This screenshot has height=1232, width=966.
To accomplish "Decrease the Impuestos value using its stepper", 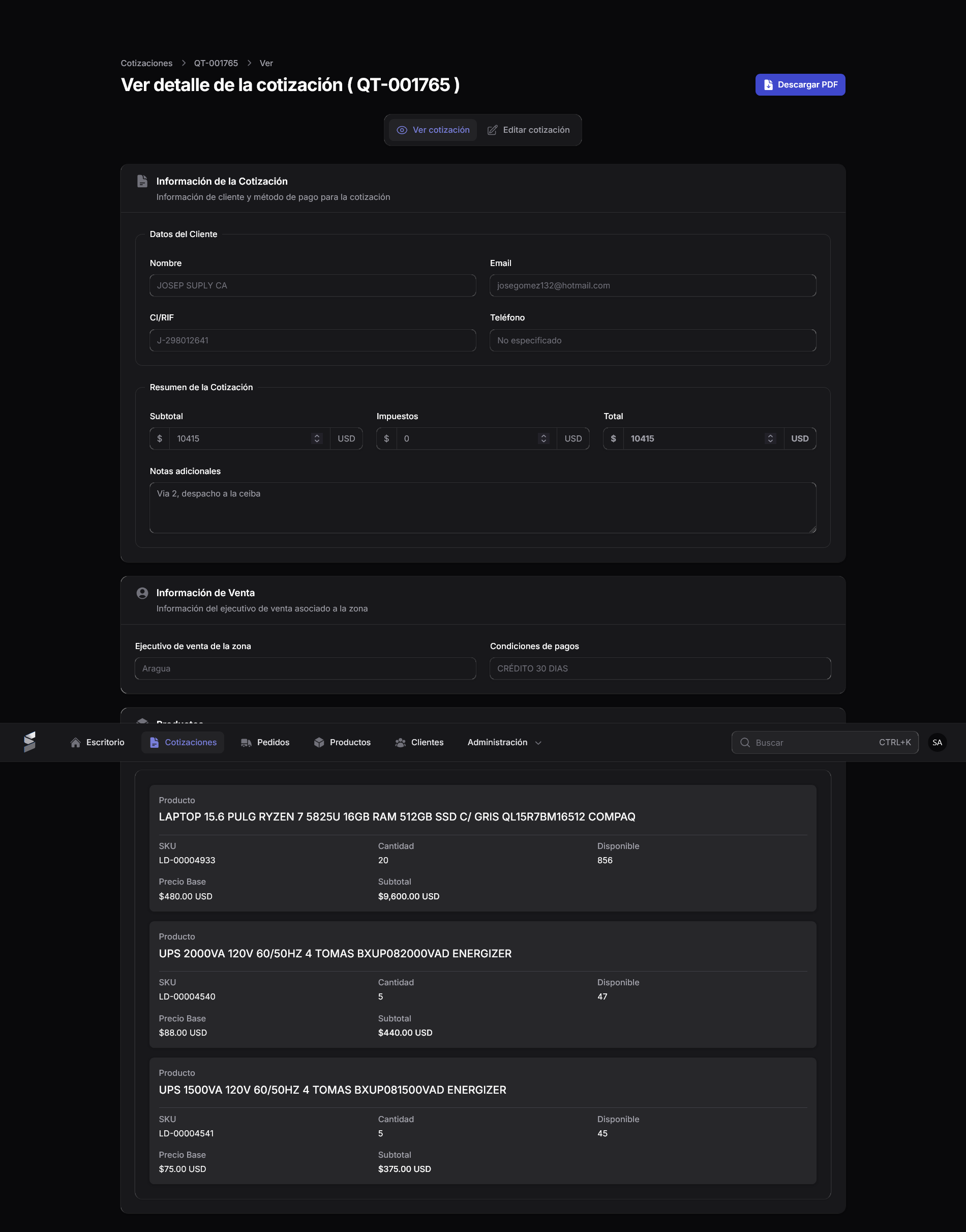I will (x=544, y=442).
